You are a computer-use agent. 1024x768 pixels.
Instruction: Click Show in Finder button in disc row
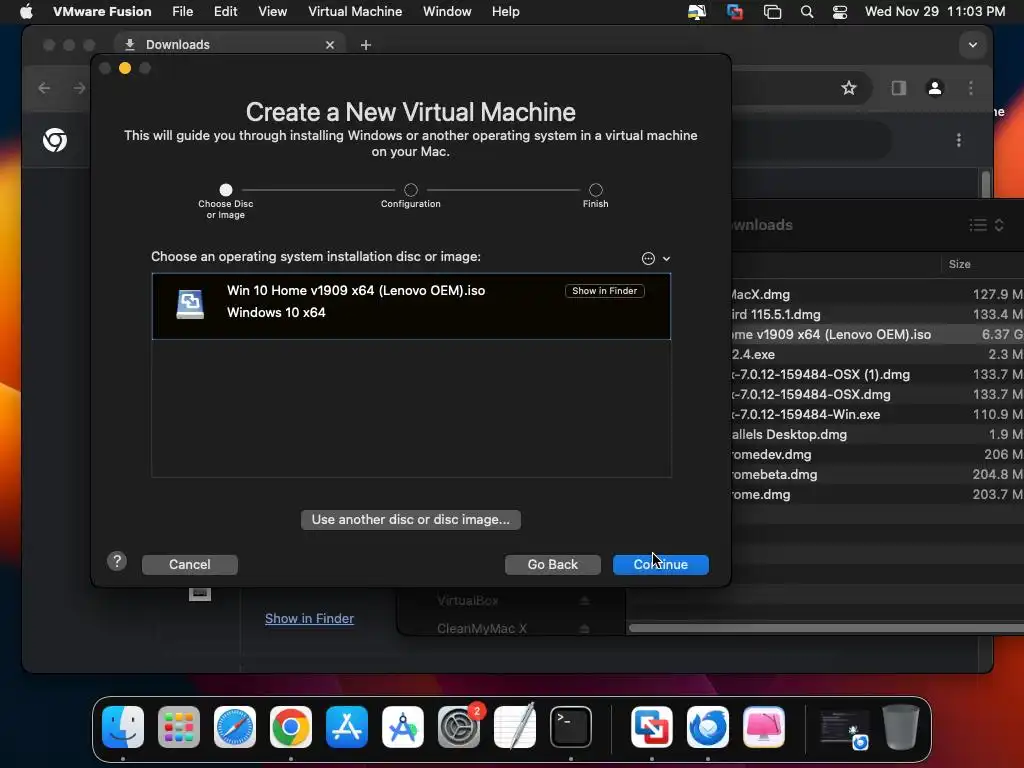(605, 291)
